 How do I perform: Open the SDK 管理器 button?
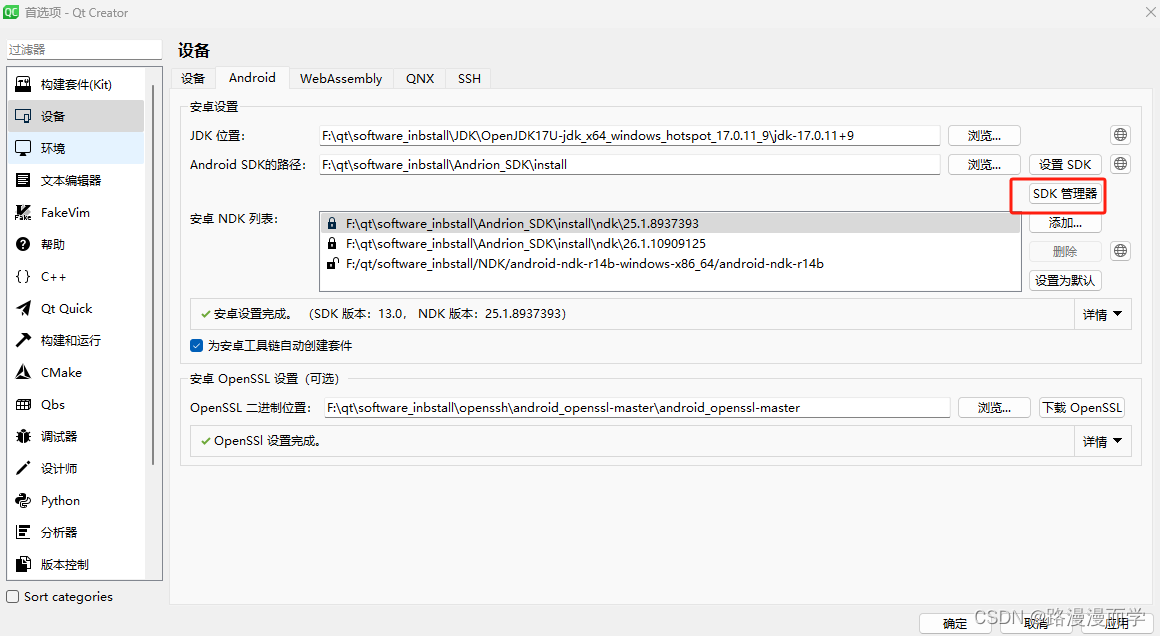point(1065,194)
